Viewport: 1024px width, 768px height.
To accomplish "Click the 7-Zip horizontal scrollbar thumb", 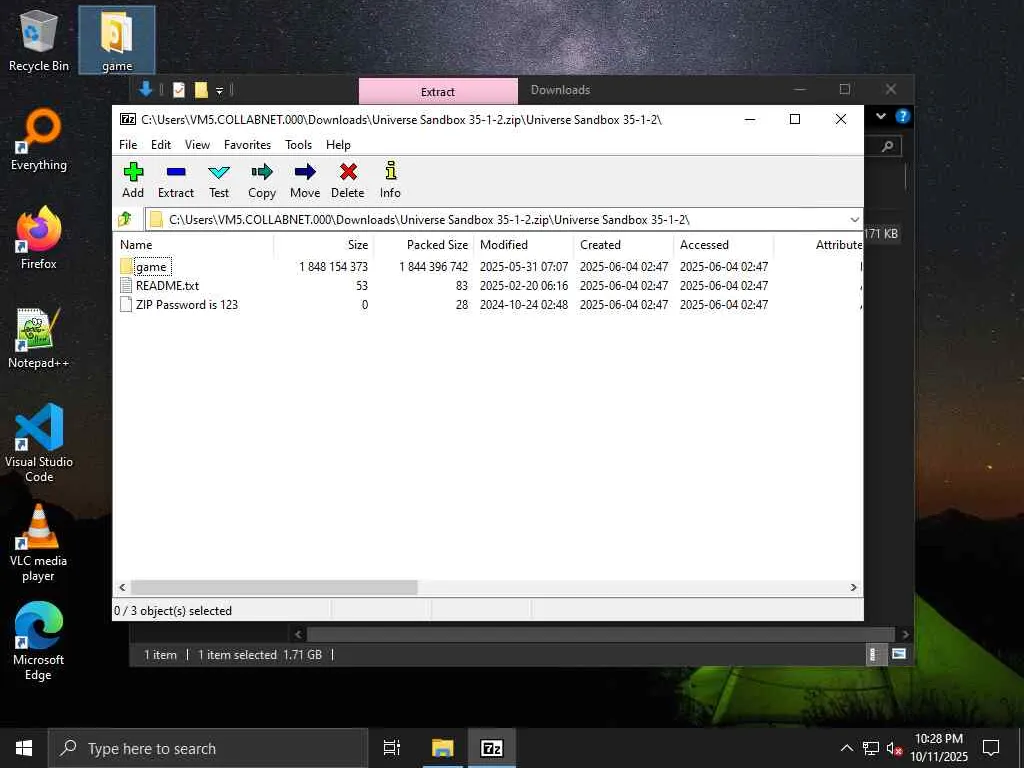I will point(274,587).
